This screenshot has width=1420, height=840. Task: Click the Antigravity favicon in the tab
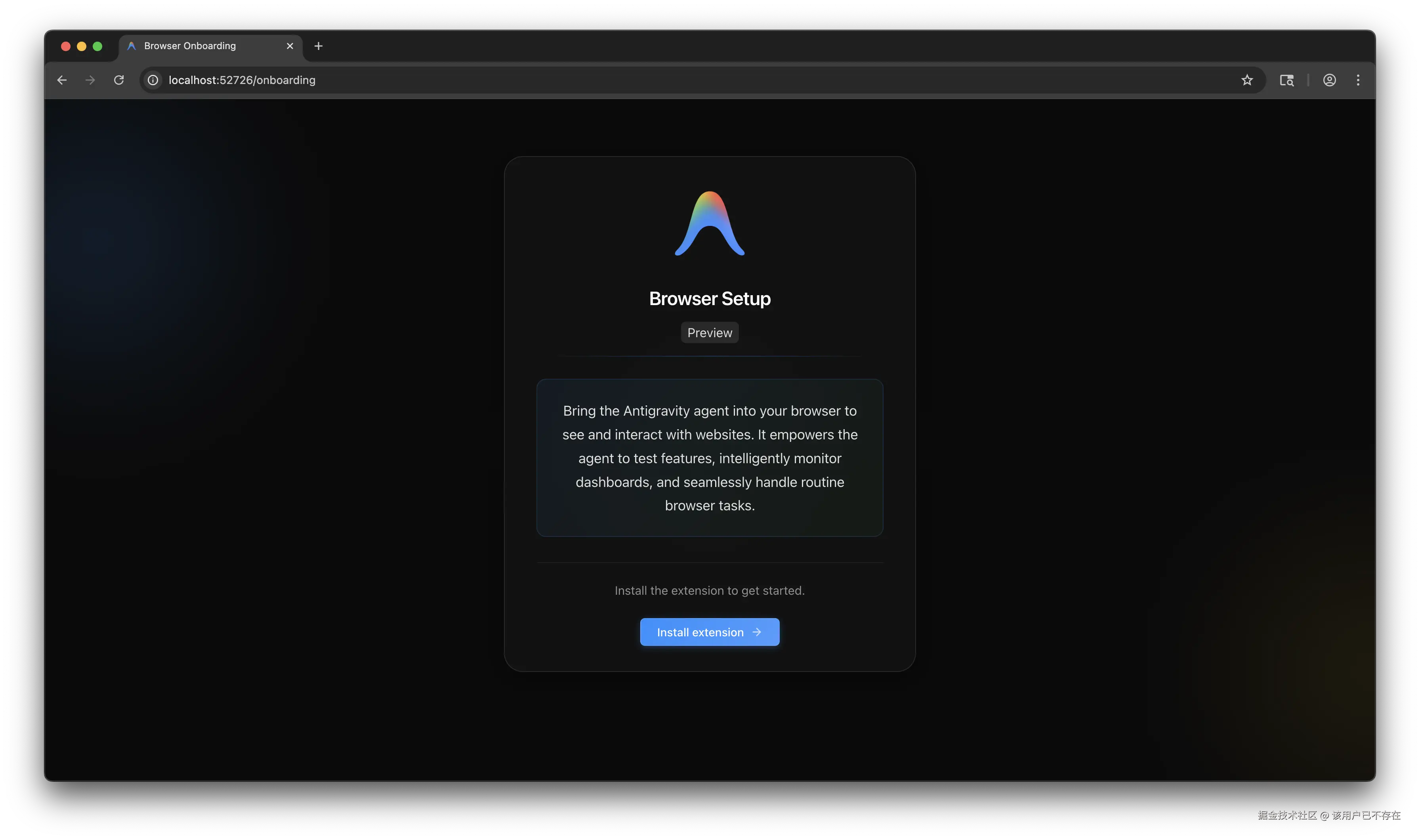point(131,46)
